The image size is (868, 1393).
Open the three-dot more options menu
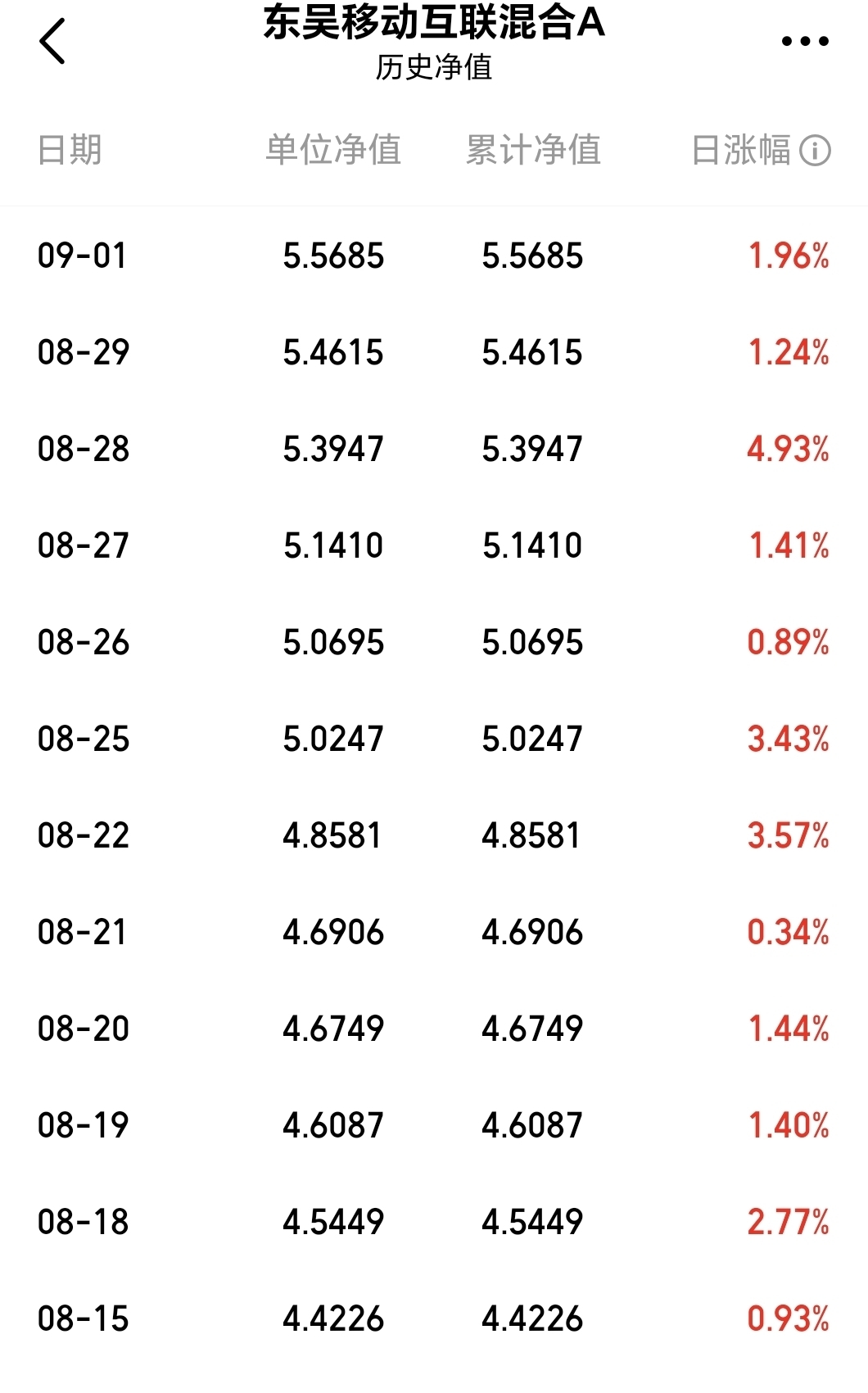tap(805, 41)
